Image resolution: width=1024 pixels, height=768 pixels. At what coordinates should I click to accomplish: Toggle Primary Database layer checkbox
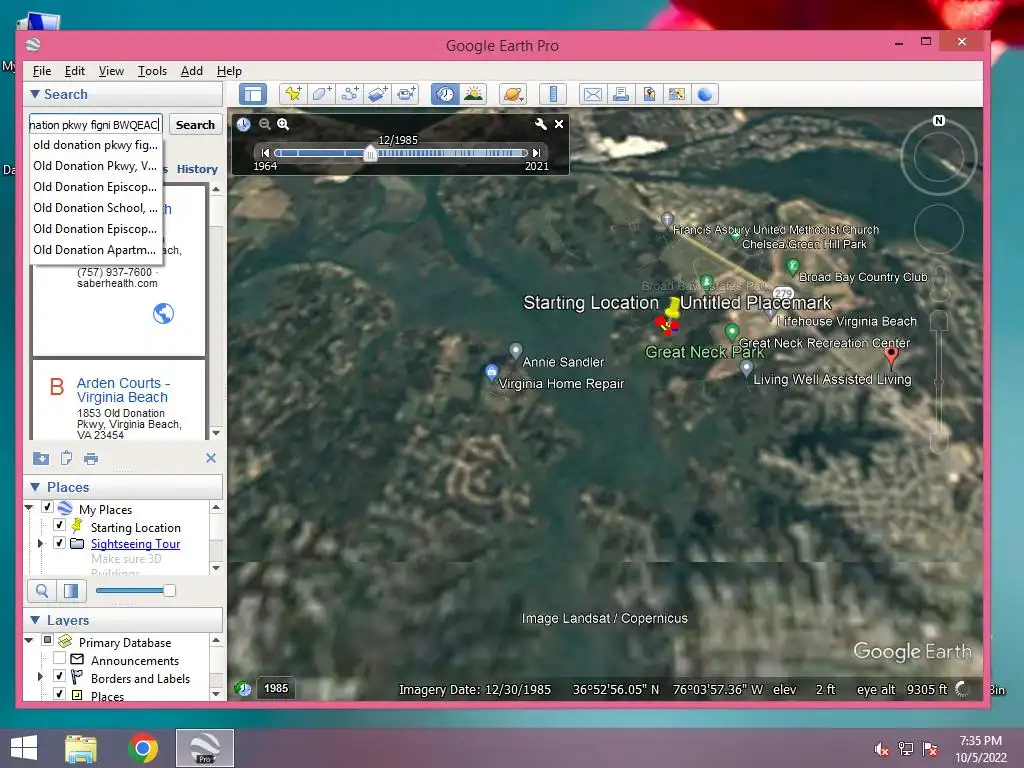(x=47, y=640)
